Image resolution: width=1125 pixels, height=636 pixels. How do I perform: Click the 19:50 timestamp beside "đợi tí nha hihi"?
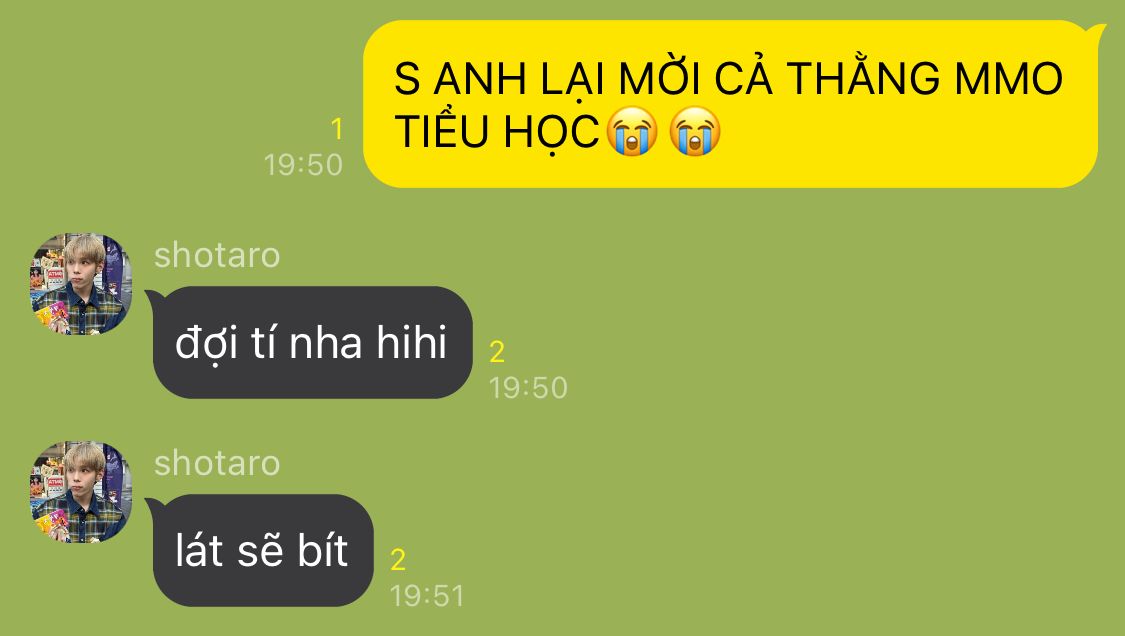tap(528, 388)
